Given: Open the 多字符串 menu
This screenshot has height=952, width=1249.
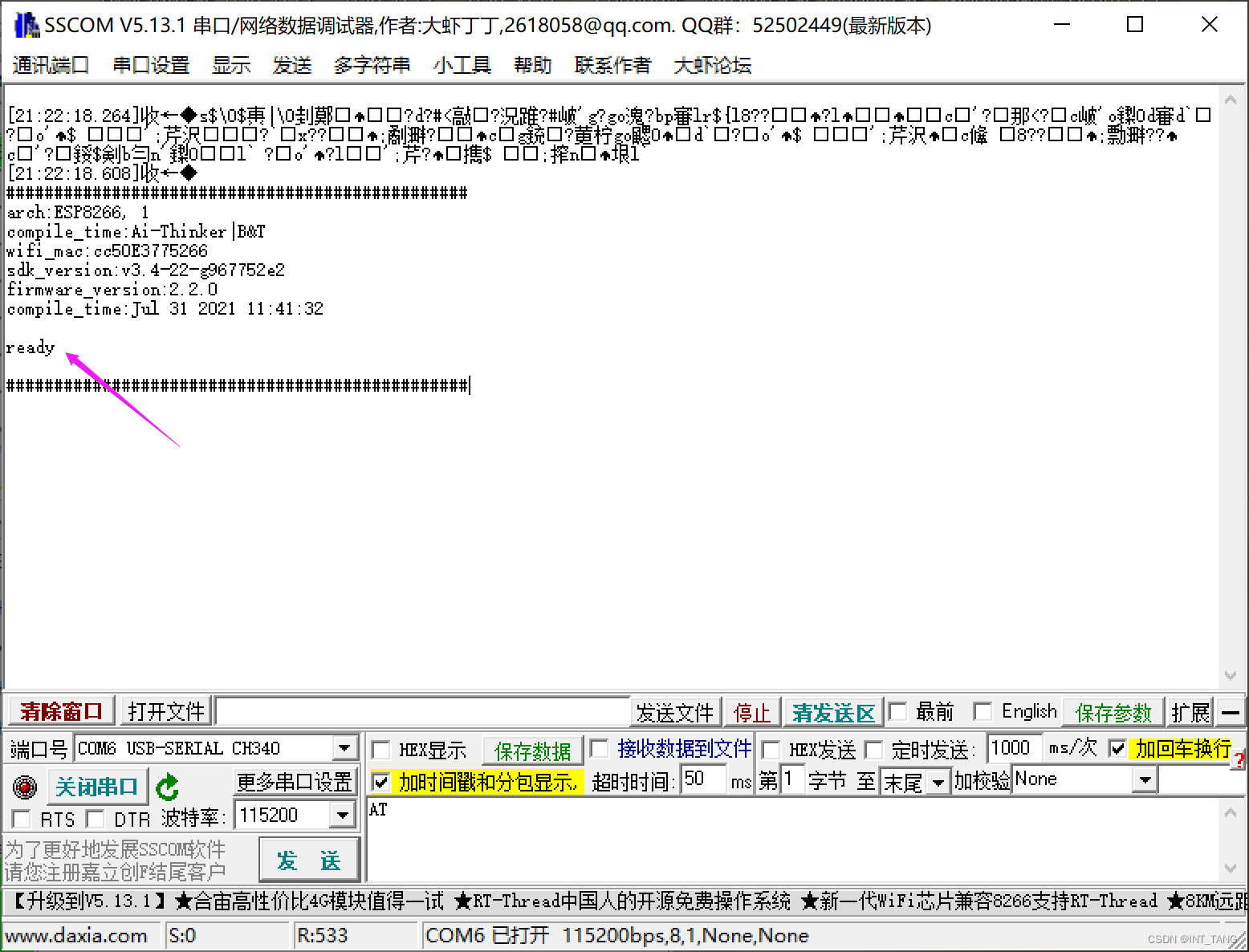Looking at the screenshot, I should tap(372, 65).
